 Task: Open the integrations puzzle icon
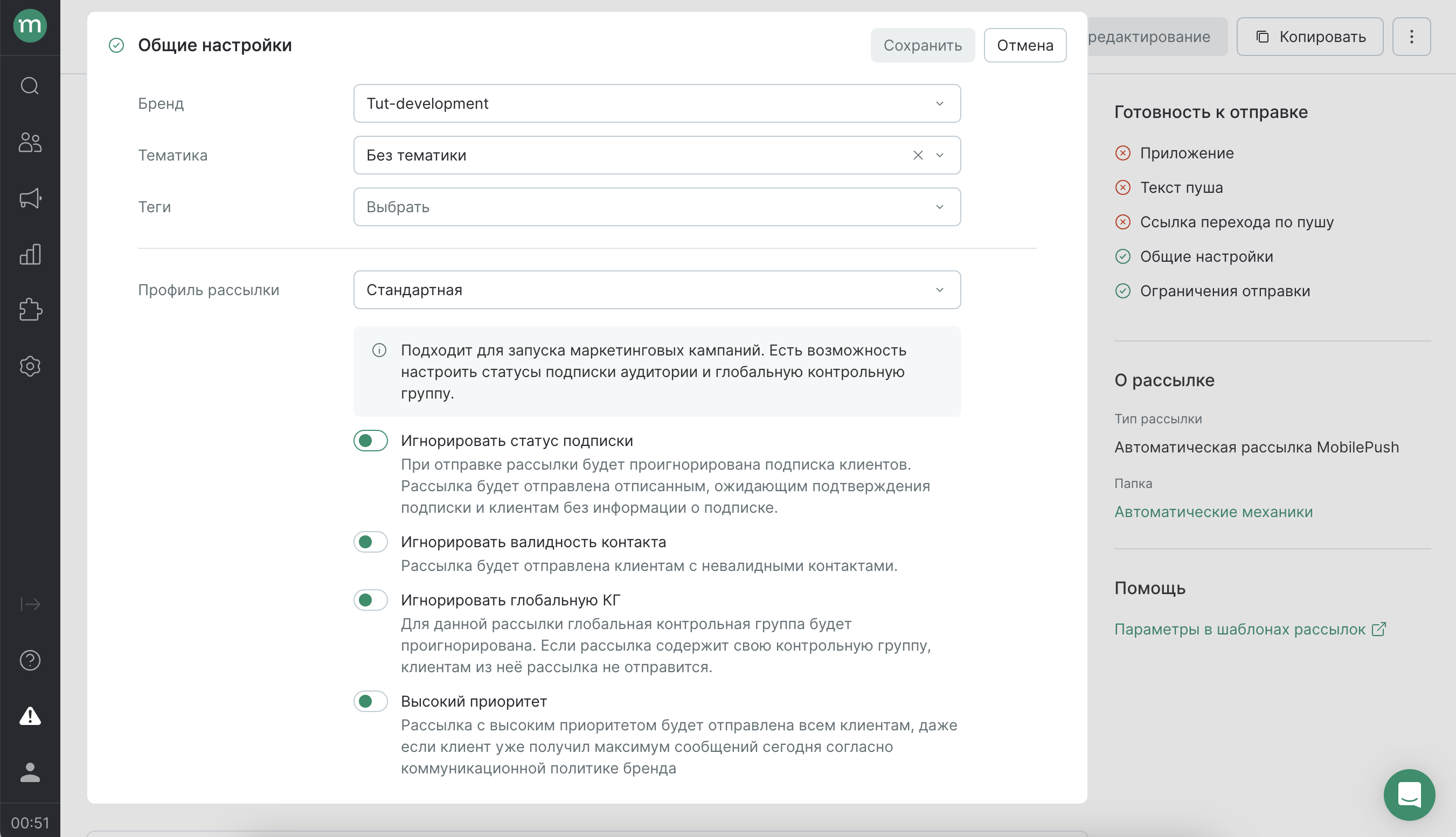click(30, 310)
